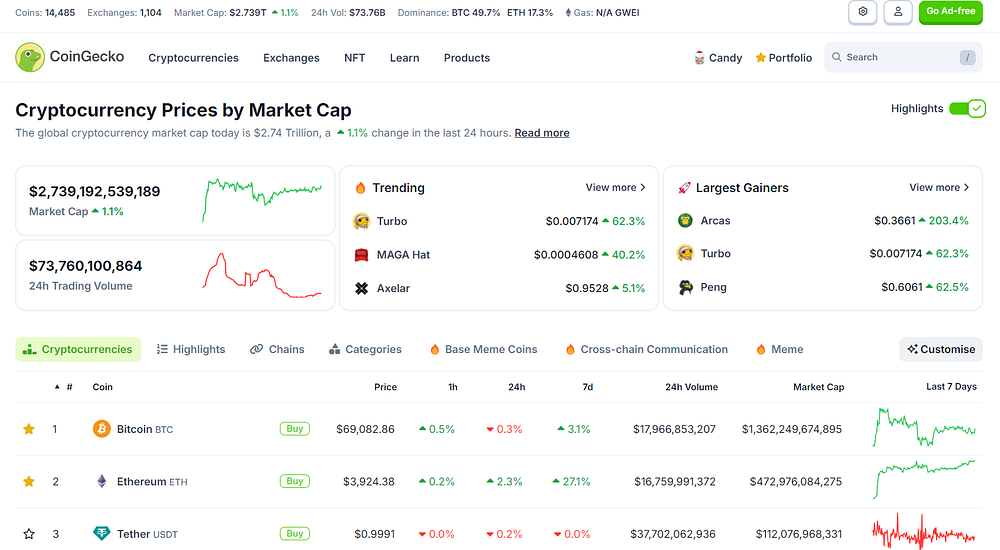Screen dimensions: 1000x550
Task: Expand Largest Gainers via View more
Action: point(939,188)
